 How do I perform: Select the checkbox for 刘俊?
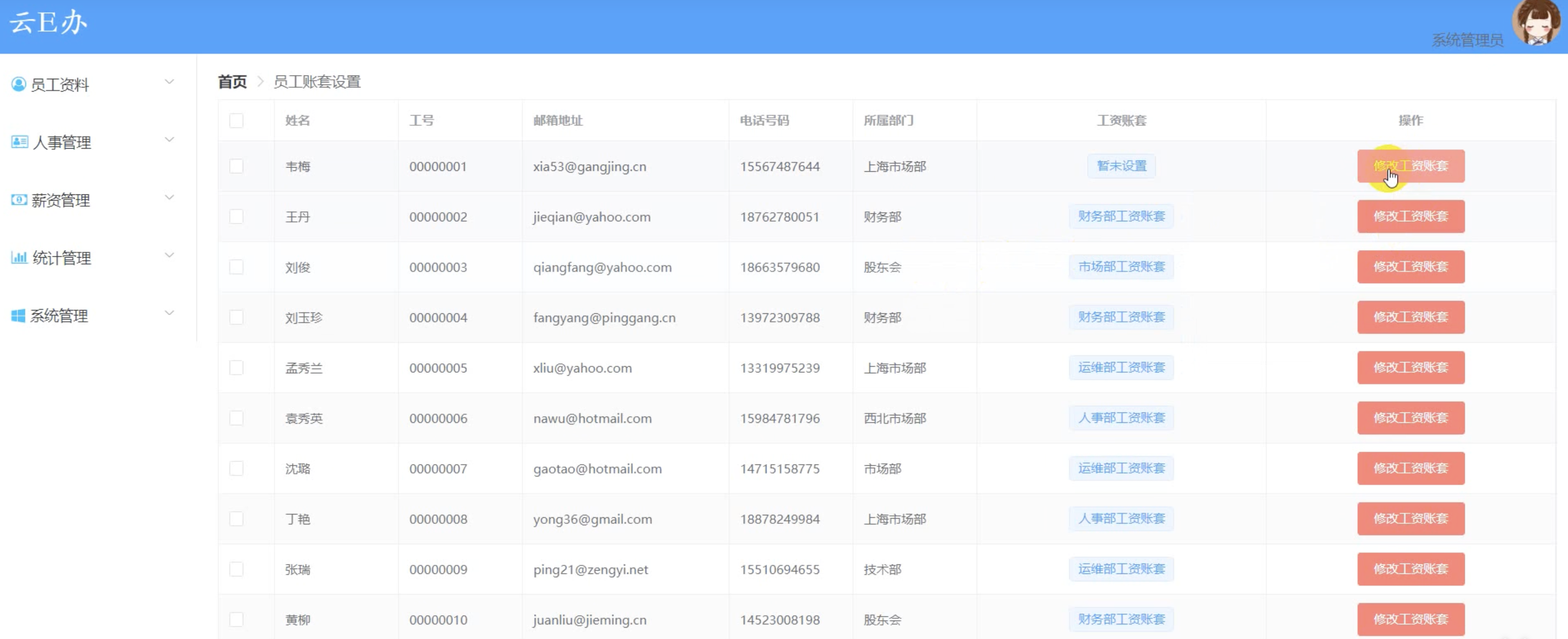pyautogui.click(x=236, y=267)
